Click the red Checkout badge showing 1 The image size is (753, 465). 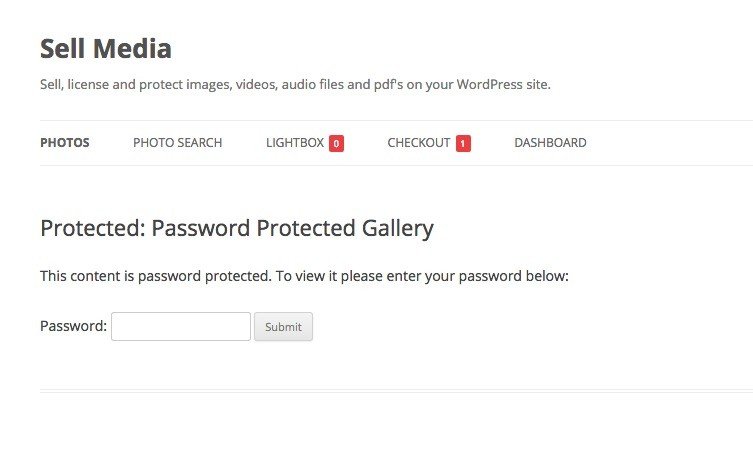pyautogui.click(x=463, y=143)
